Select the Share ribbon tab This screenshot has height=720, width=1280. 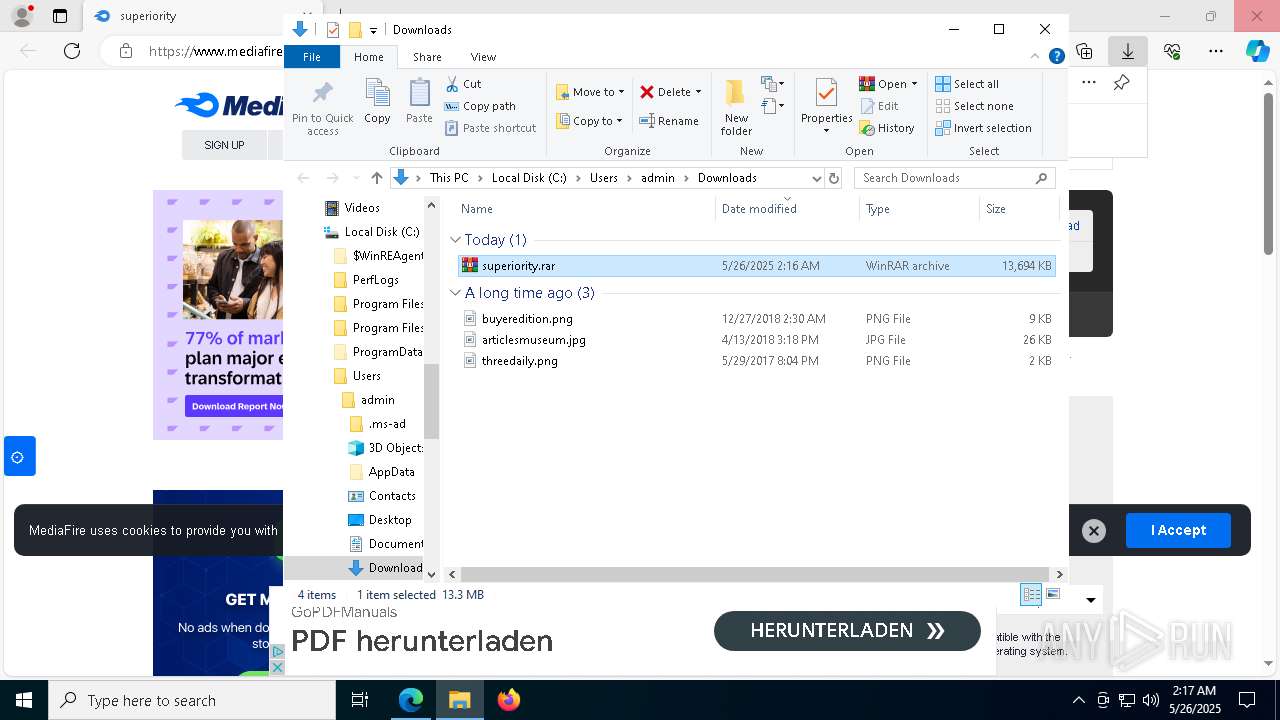coord(427,57)
